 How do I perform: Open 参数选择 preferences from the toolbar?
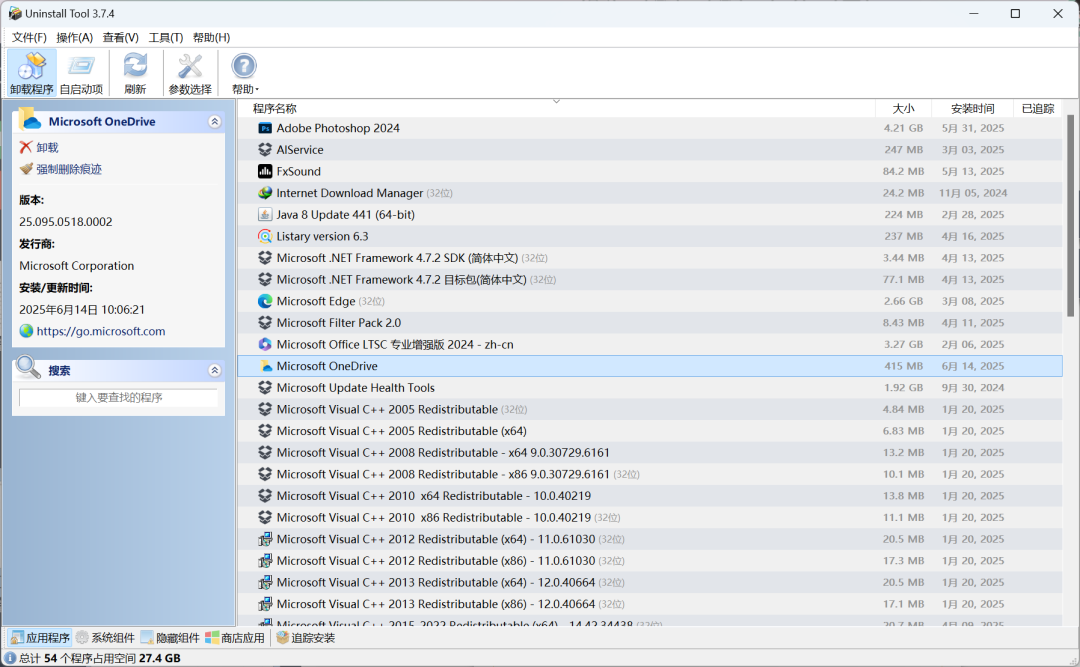190,73
